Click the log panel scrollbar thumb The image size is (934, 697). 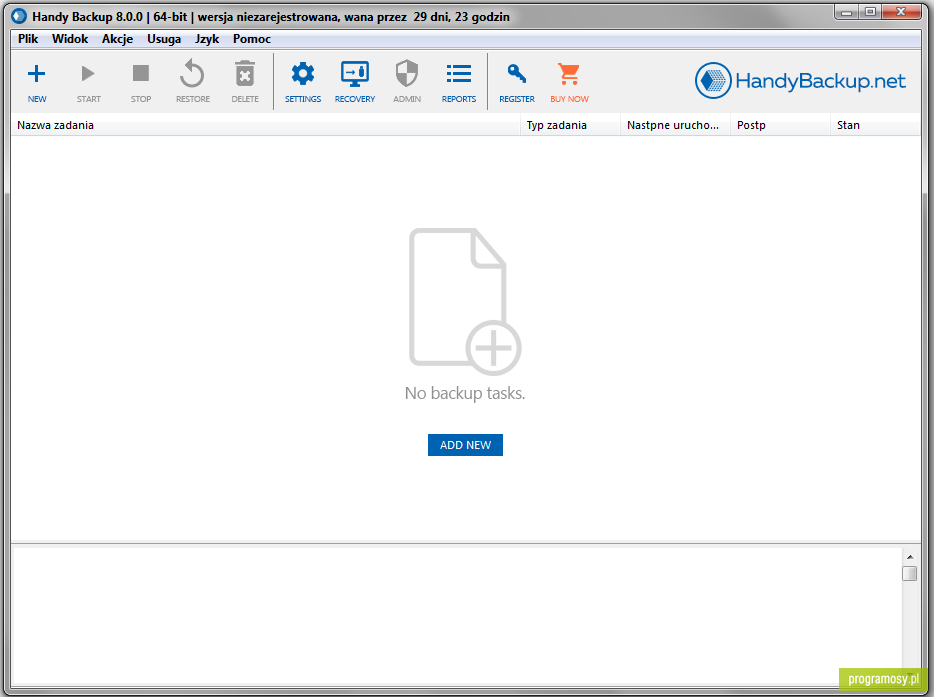click(x=910, y=573)
